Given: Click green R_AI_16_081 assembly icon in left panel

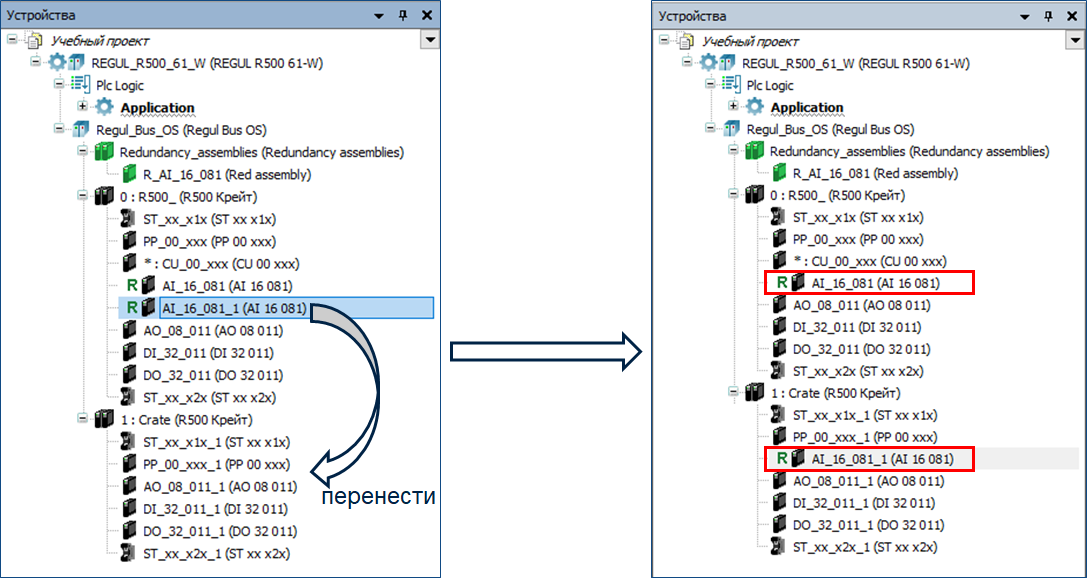Looking at the screenshot, I should tap(128, 174).
